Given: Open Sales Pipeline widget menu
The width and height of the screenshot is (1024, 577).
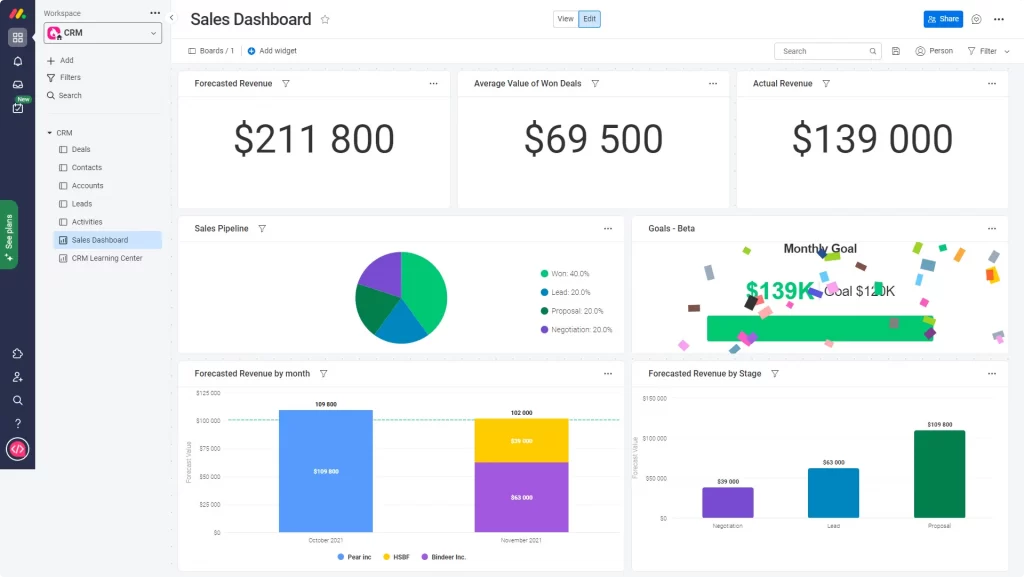Looking at the screenshot, I should point(608,228).
